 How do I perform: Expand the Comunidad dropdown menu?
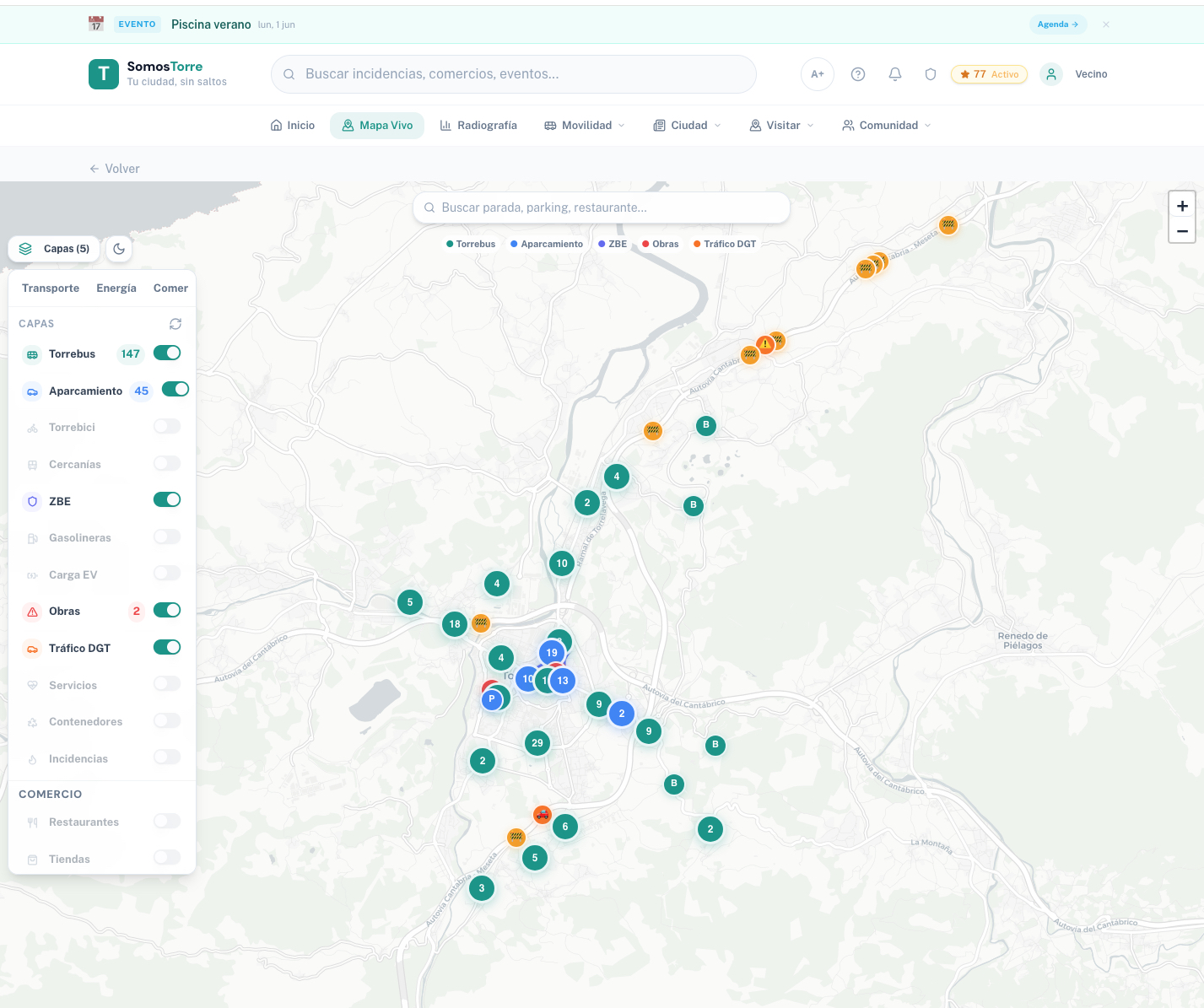pyautogui.click(x=887, y=126)
